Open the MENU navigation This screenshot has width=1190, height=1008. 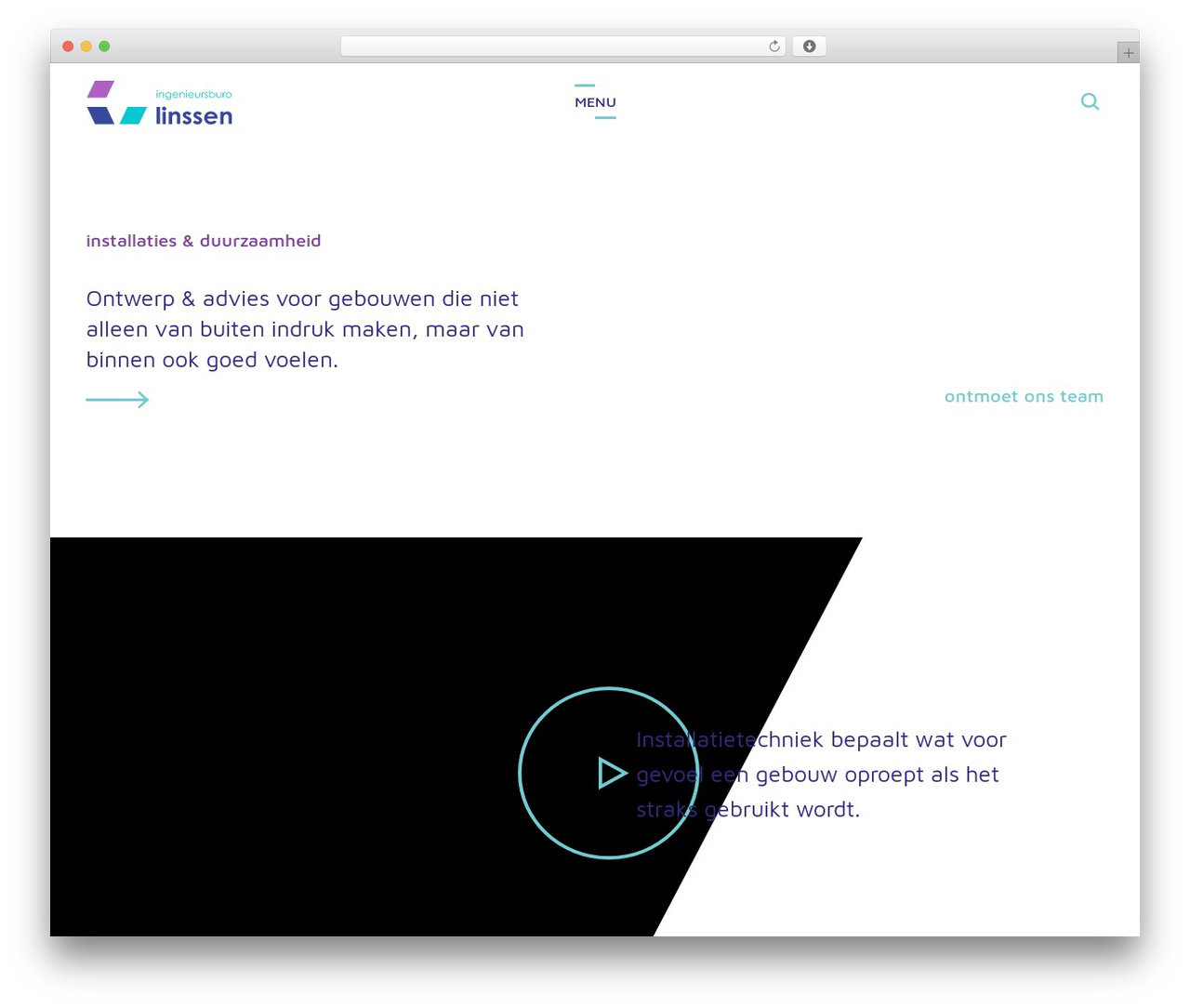point(595,102)
